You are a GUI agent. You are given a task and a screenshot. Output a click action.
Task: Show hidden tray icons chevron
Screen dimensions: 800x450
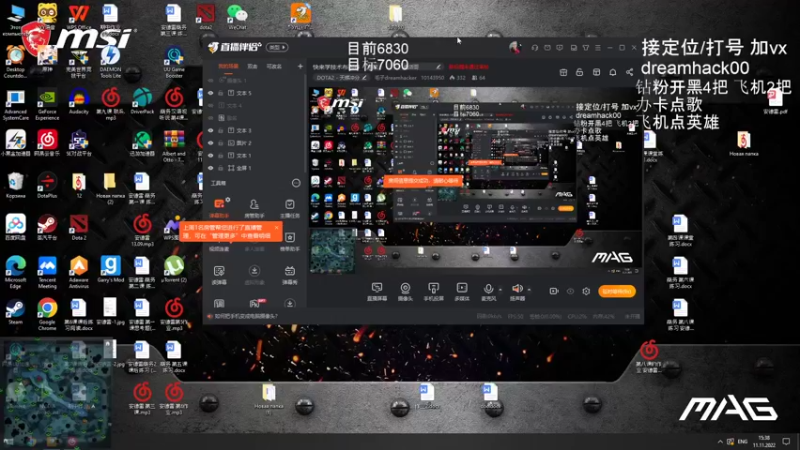point(720,441)
